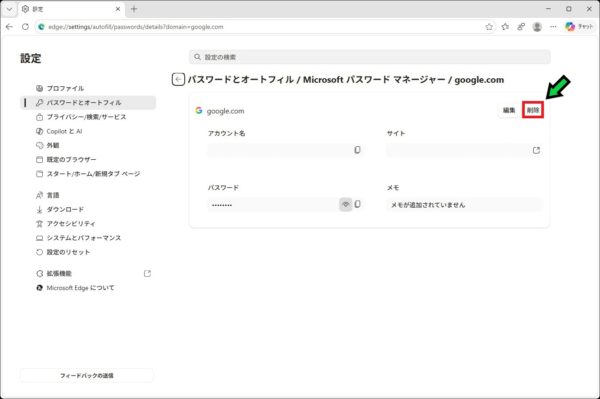
Task: Click the breadcrumb heading ending with google.com
Action: [x=346, y=80]
